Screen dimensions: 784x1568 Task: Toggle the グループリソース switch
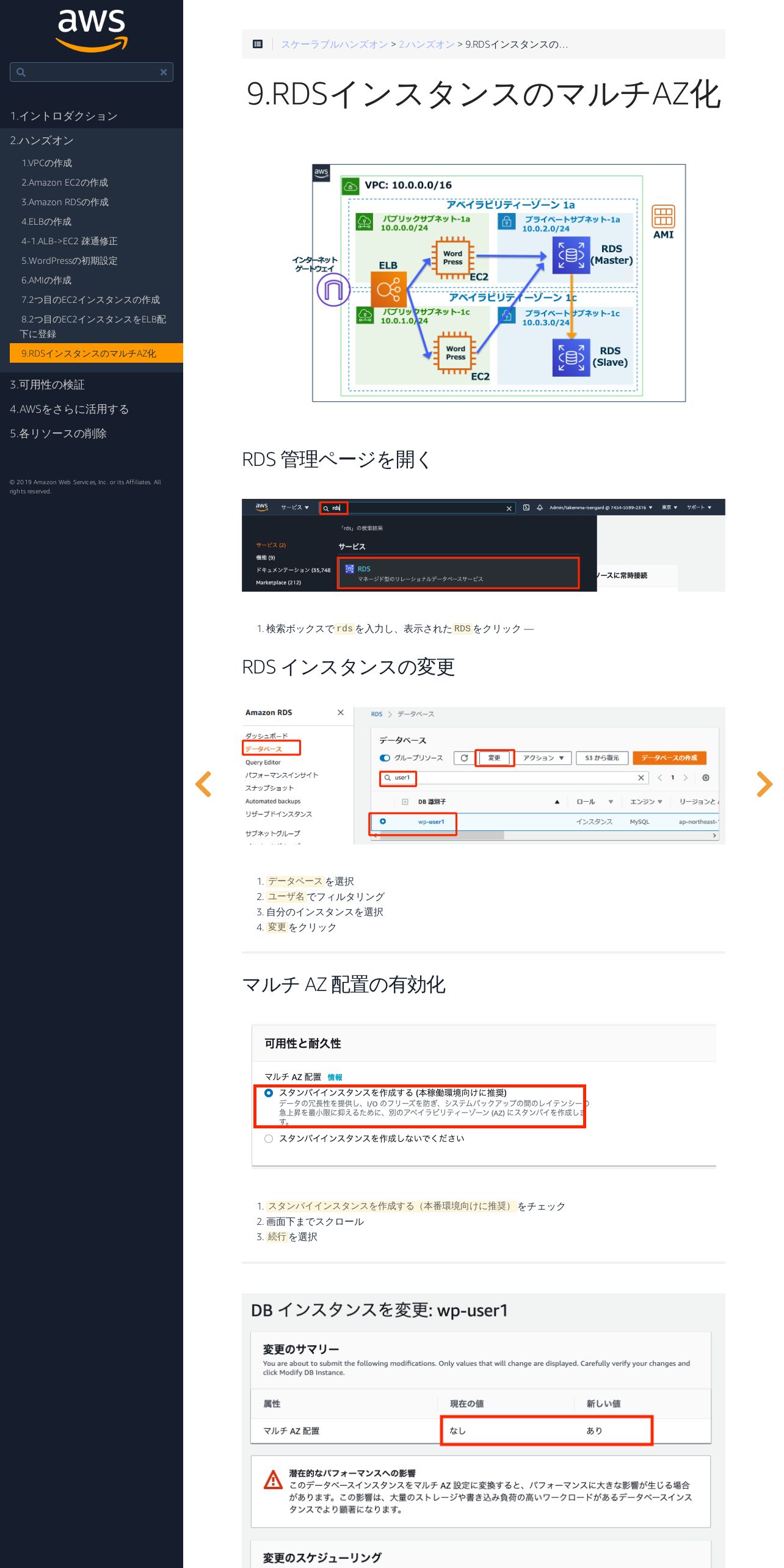pos(385,758)
